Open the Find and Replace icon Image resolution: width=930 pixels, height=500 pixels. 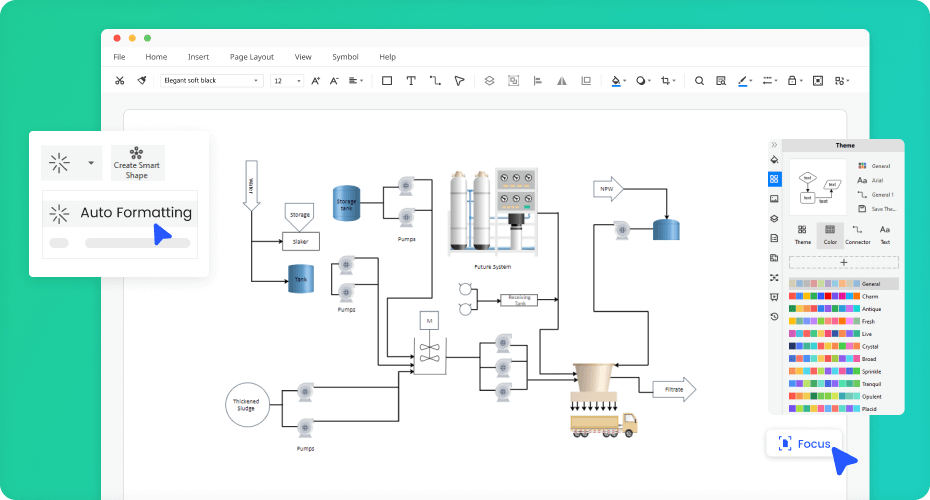pyautogui.click(x=721, y=81)
